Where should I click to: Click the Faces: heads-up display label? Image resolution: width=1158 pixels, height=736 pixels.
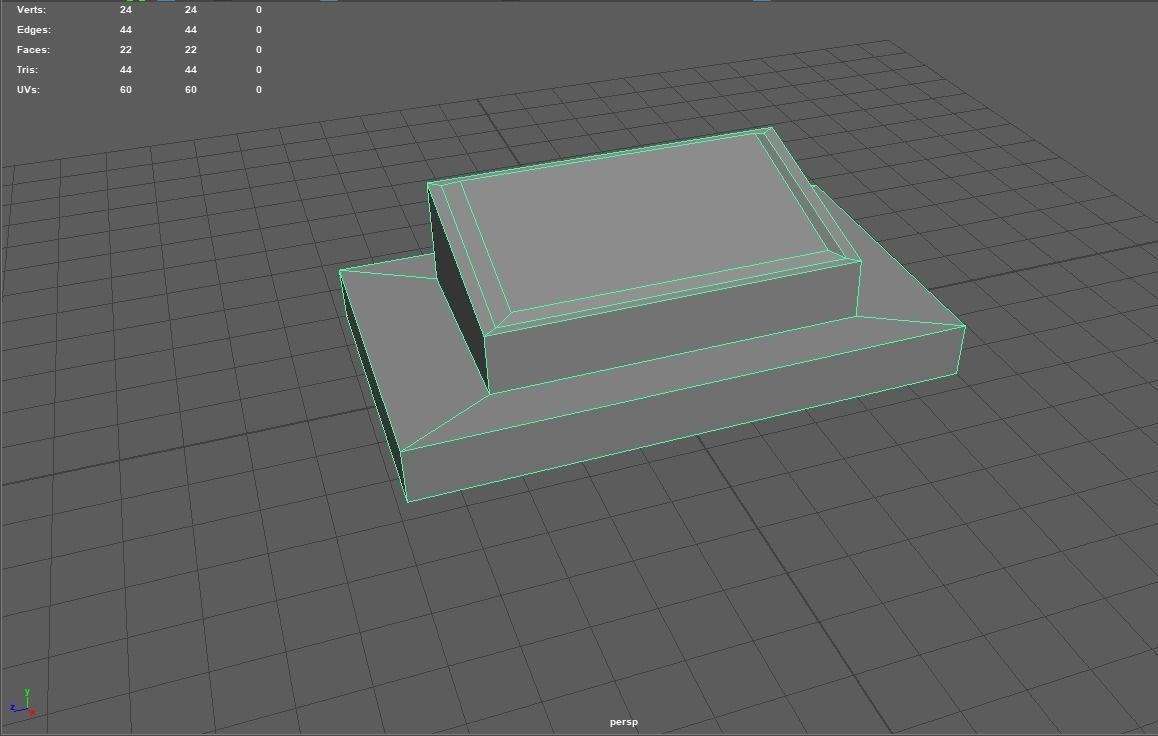[33, 49]
